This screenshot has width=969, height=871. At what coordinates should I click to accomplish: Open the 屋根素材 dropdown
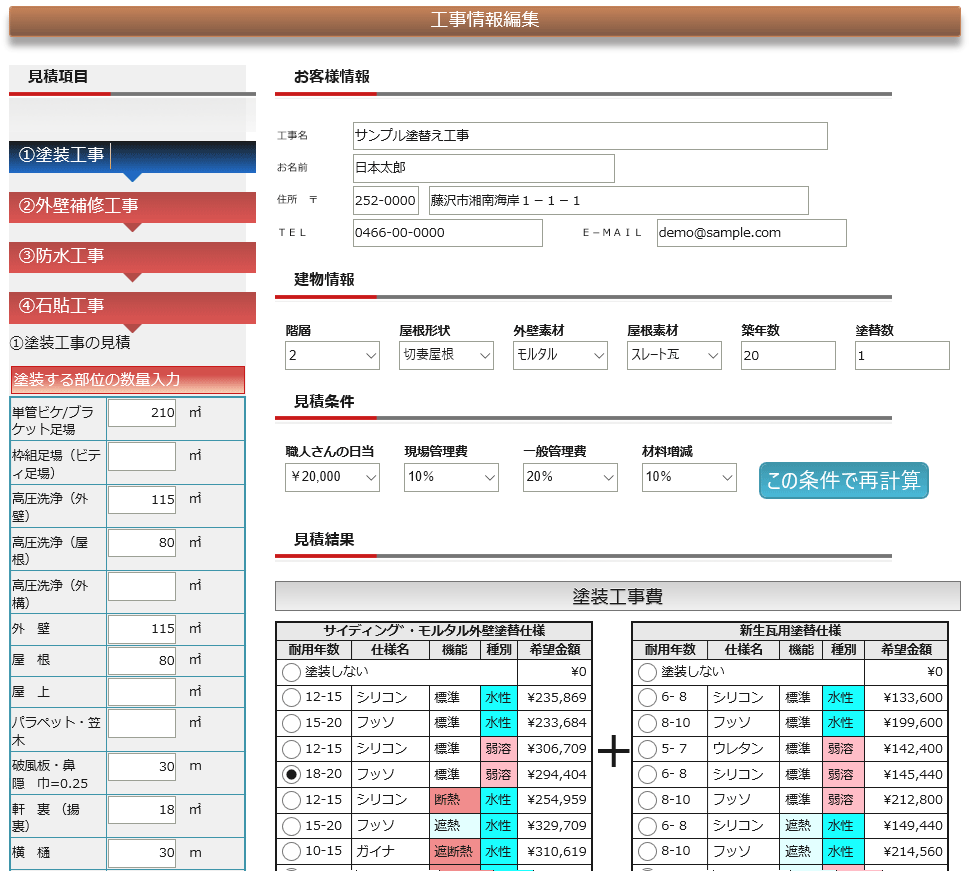click(674, 355)
